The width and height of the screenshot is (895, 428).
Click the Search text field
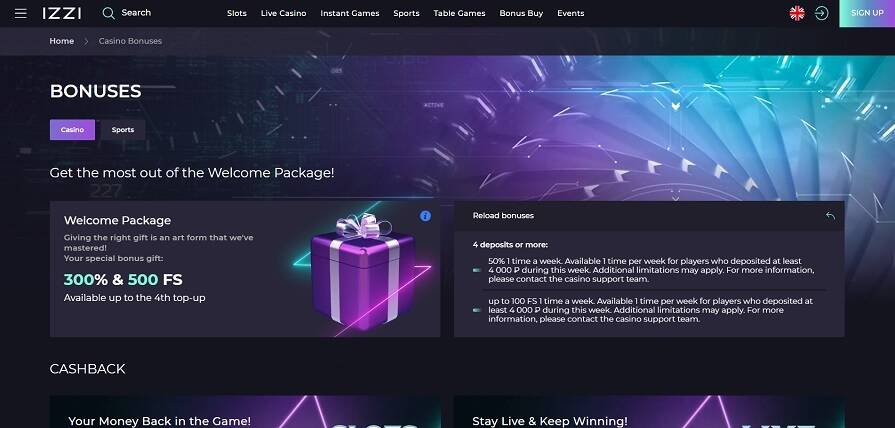(136, 13)
